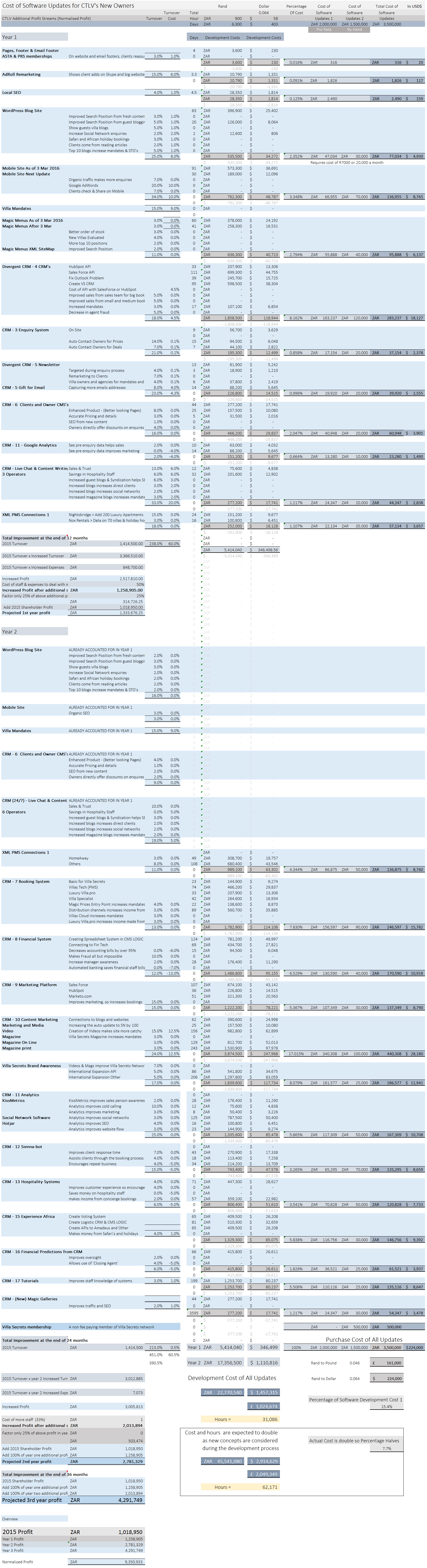Select the 'AdRoll Remarketing' row label
Screen dimensions: 427x1568
click(x=21, y=74)
